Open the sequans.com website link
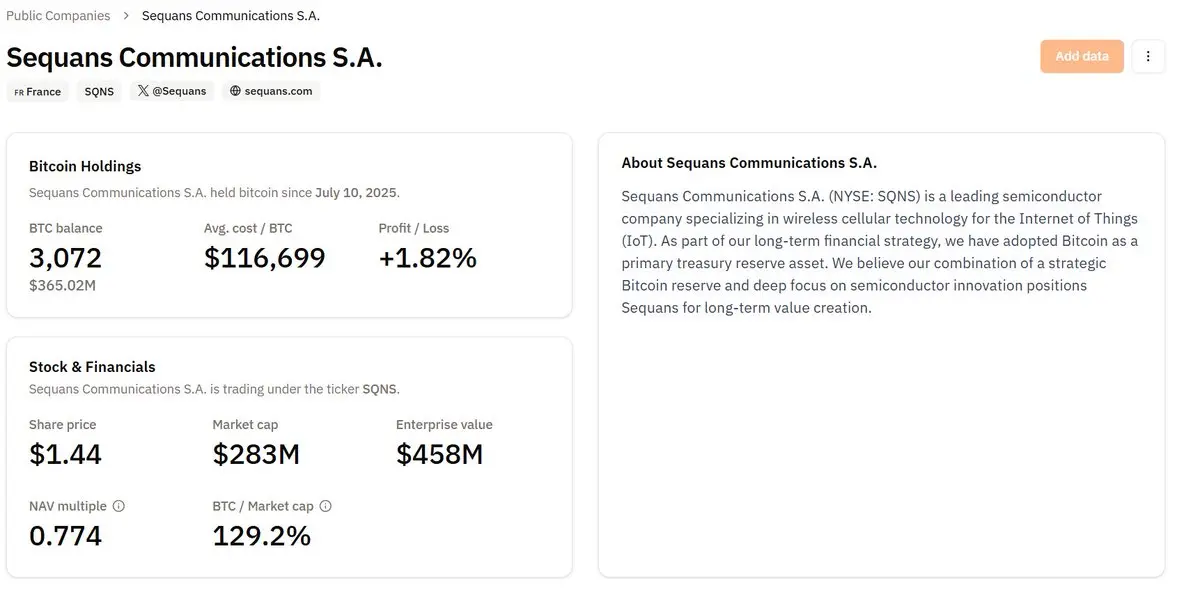Image resolution: width=1200 pixels, height=590 pixels. (x=271, y=91)
